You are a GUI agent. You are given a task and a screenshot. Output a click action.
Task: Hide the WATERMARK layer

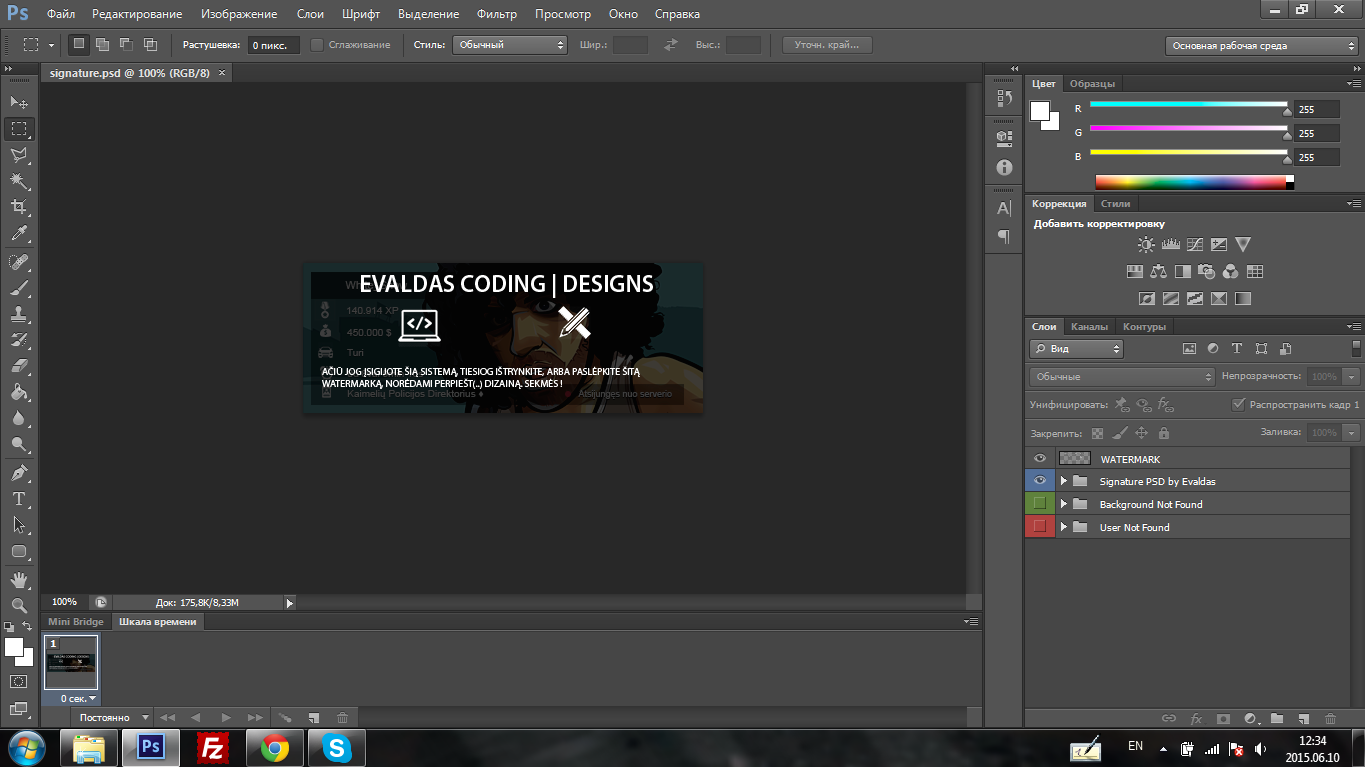point(1039,459)
